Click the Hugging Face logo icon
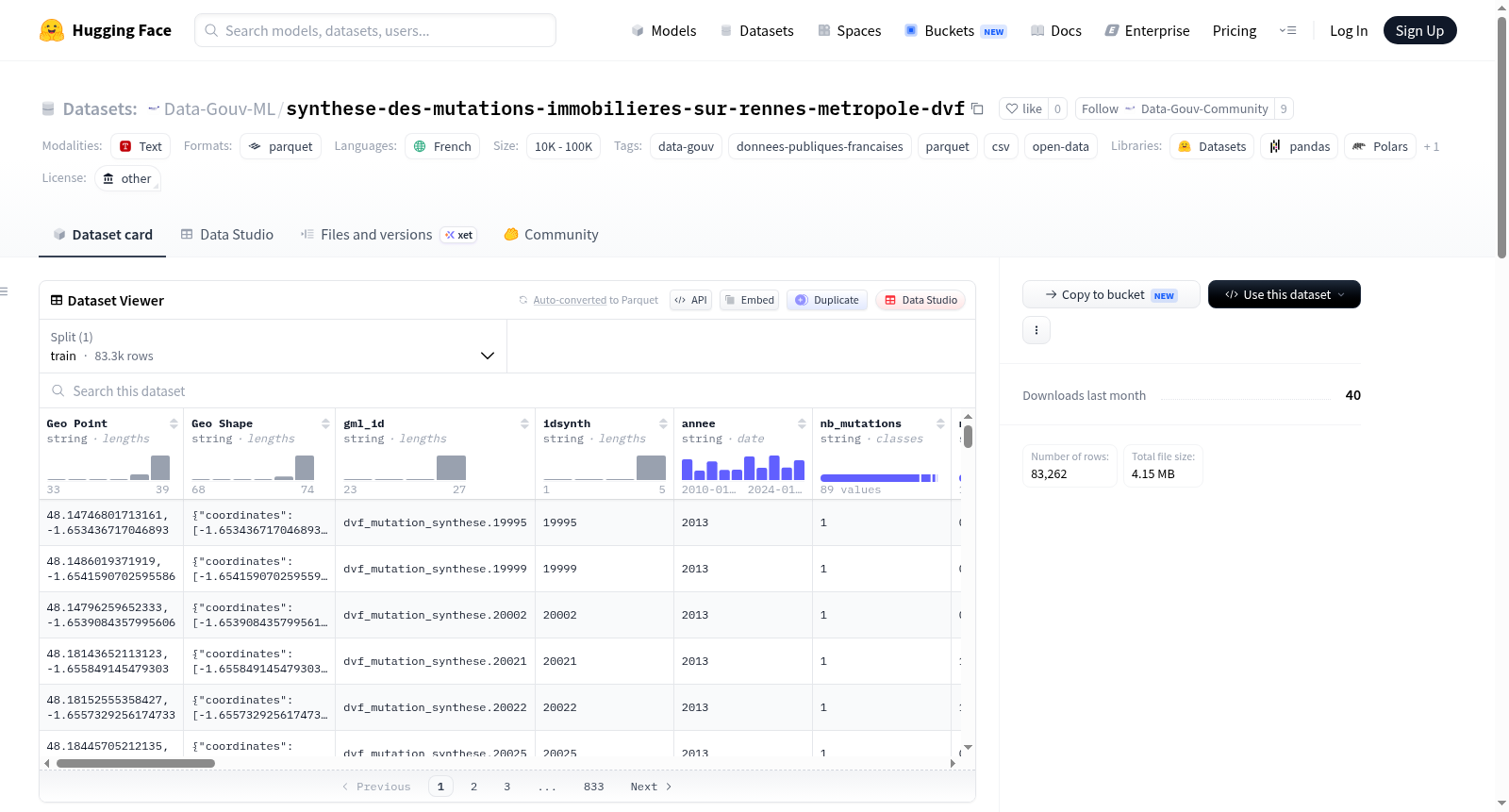This screenshot has height=812, width=1509. 52,30
